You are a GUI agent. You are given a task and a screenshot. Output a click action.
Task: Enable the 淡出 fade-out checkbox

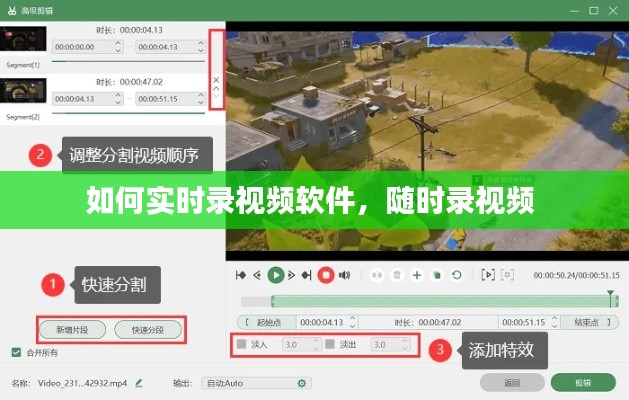click(x=329, y=345)
